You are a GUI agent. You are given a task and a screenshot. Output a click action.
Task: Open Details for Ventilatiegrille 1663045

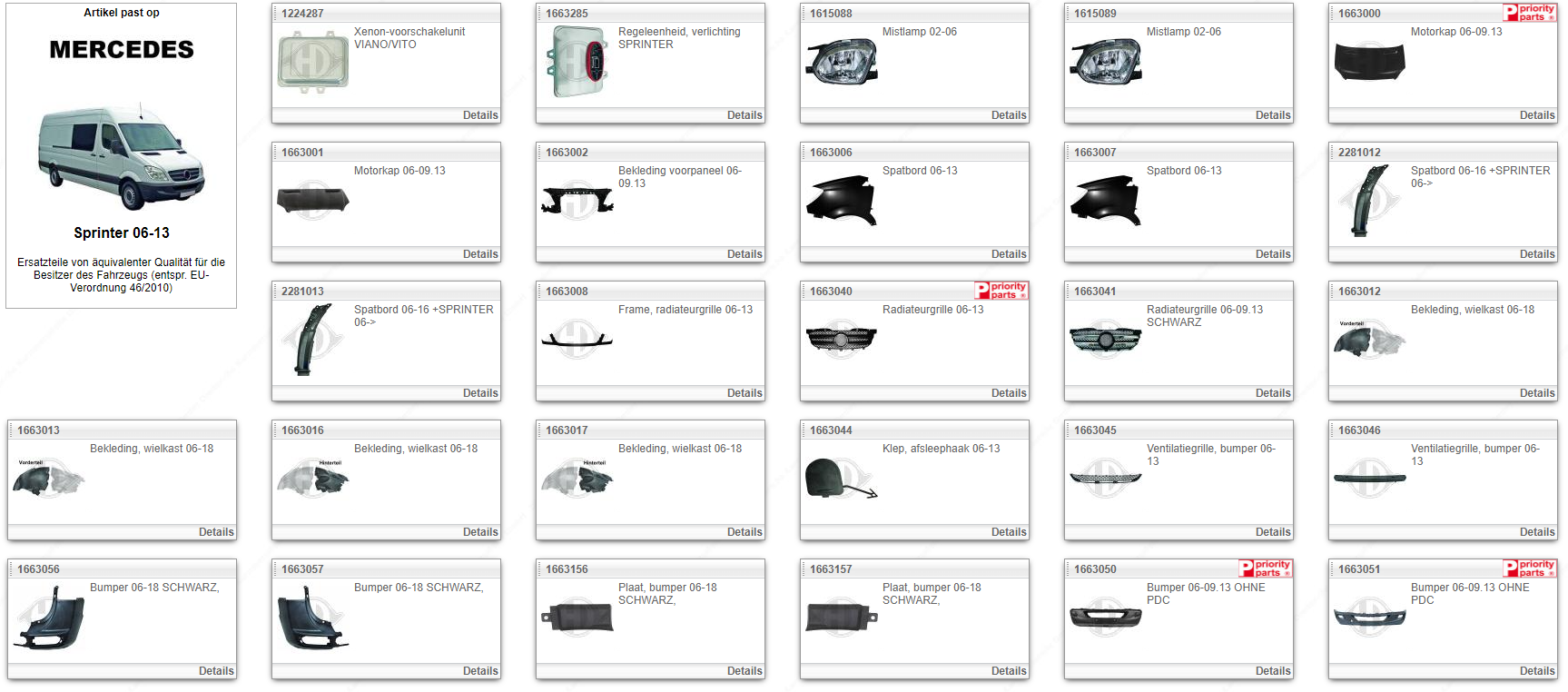coord(1273,532)
